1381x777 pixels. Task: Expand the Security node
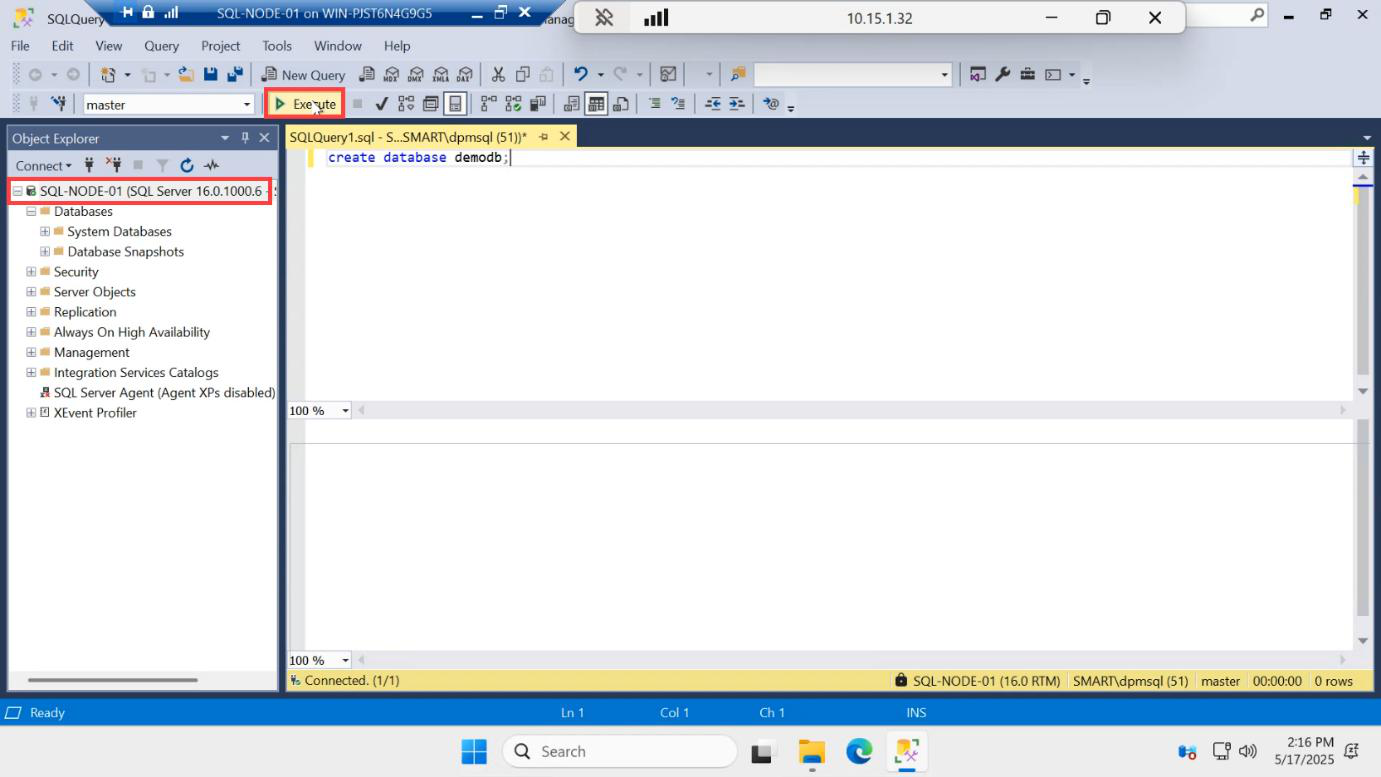(x=31, y=272)
